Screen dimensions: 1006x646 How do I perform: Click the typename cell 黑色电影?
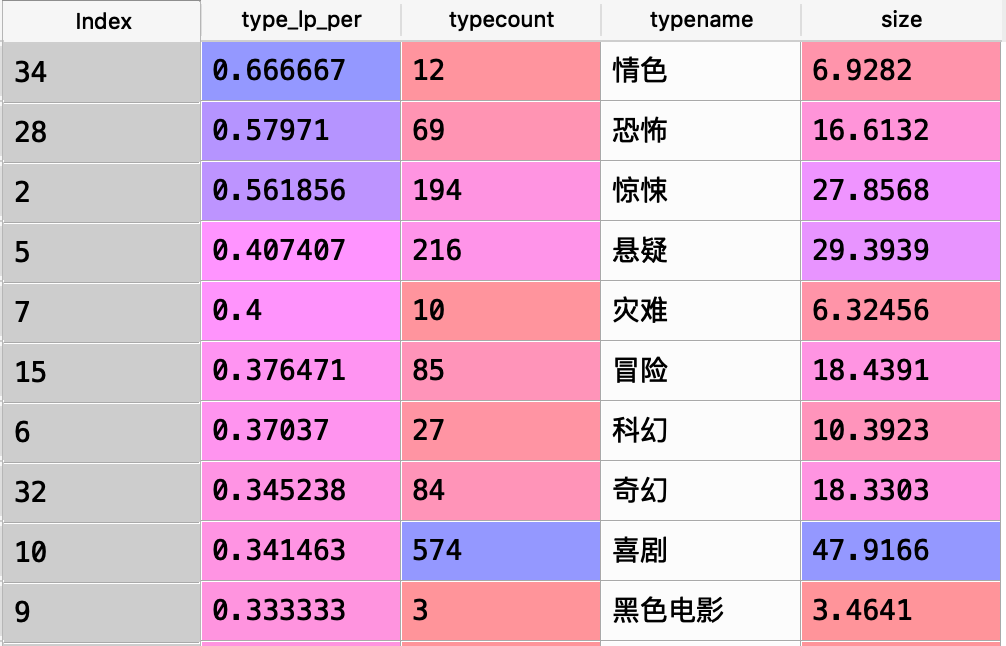click(701, 611)
